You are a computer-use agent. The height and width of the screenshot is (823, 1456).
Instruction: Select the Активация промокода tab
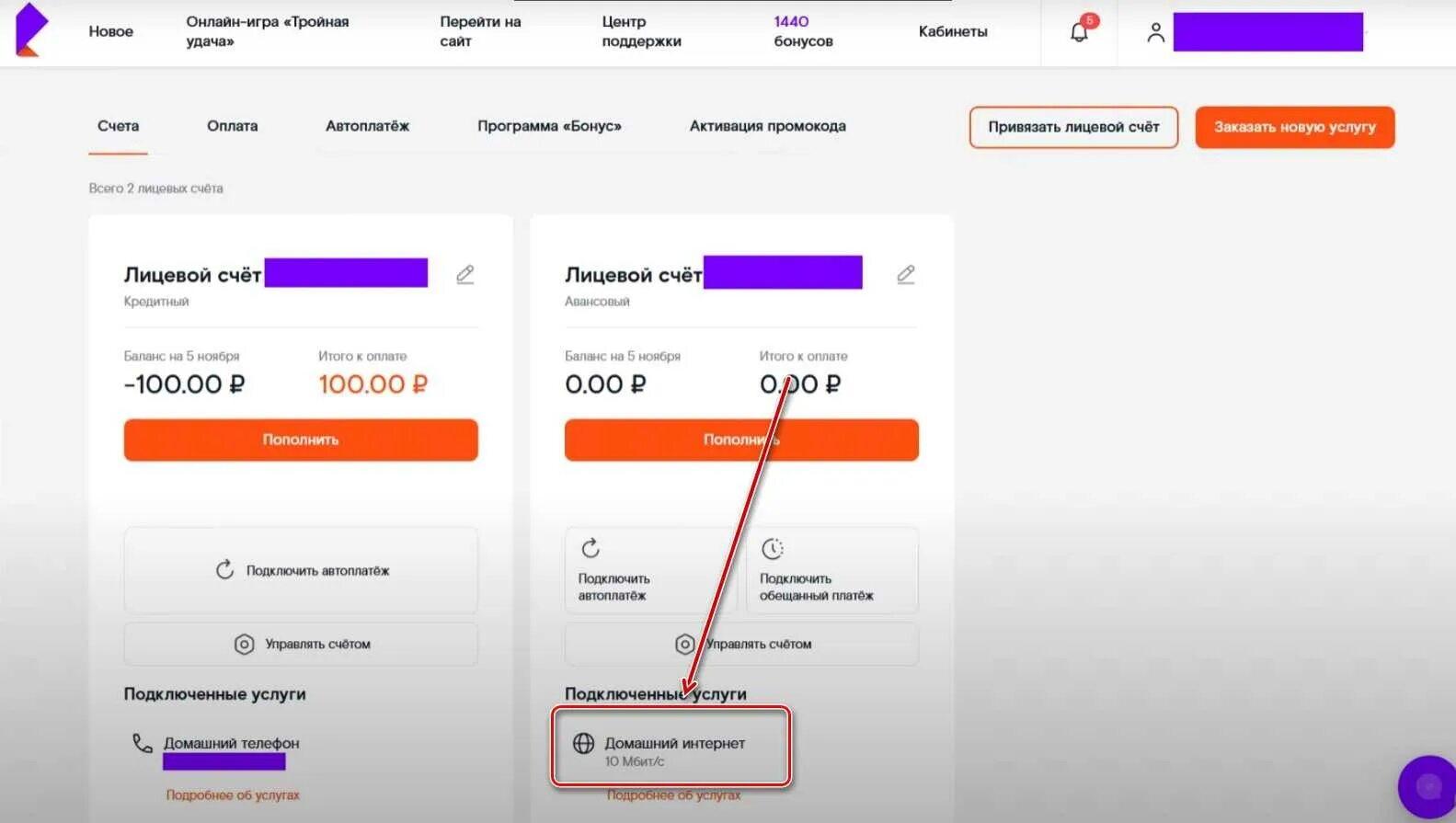point(767,126)
